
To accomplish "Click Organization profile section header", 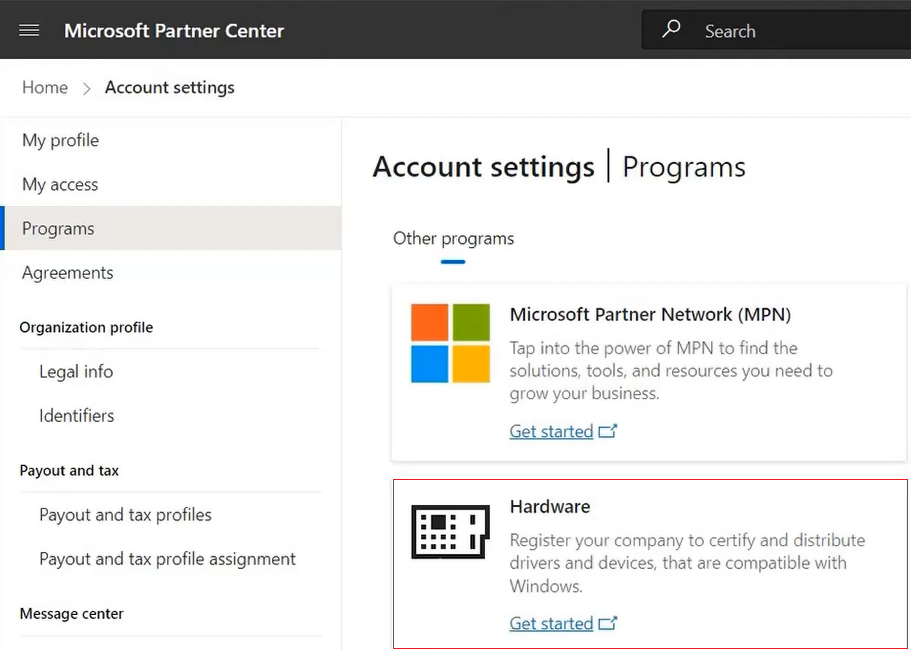I will pos(87,328).
